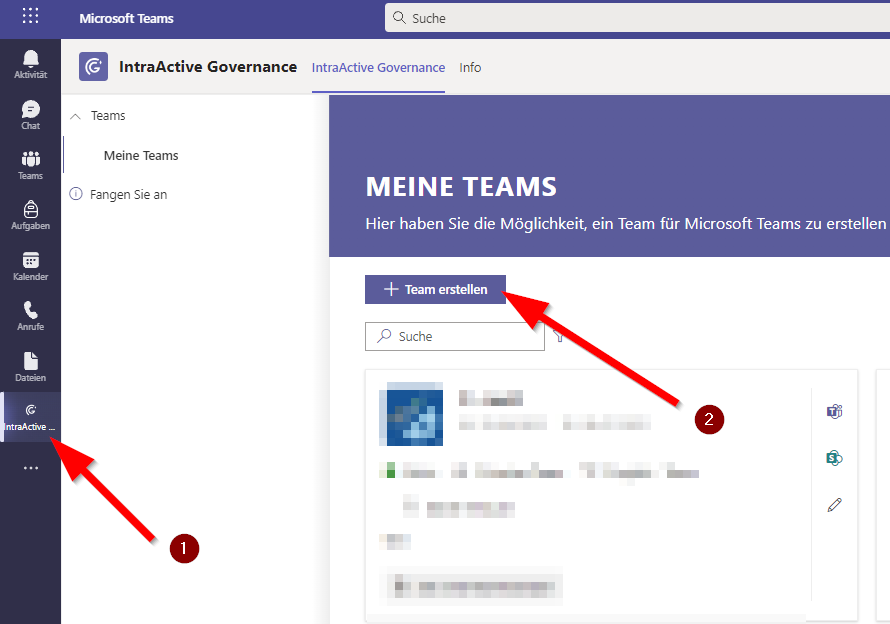Click the MEINE TEAMS heading text
The height and width of the screenshot is (624, 890).
coord(461,187)
